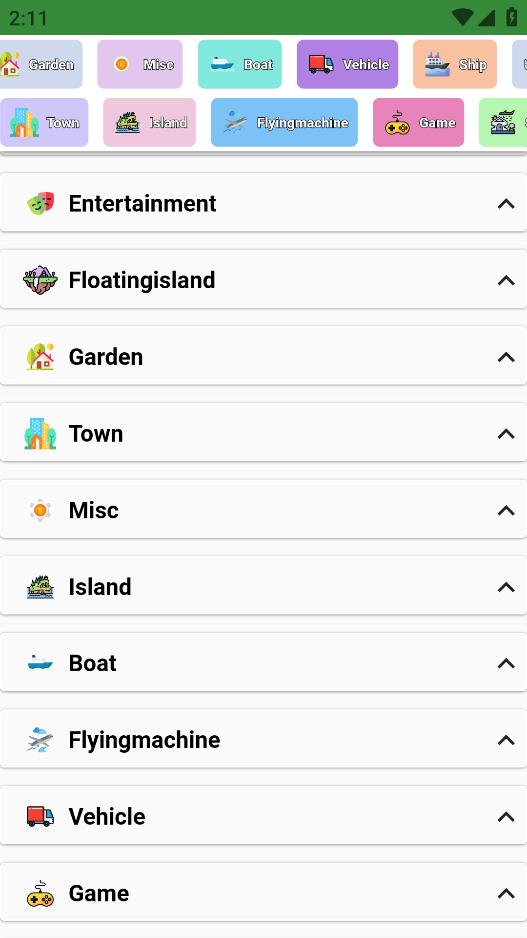The width and height of the screenshot is (527, 938).
Task: Tap the city buildings icon beside Town row
Action: point(40,433)
